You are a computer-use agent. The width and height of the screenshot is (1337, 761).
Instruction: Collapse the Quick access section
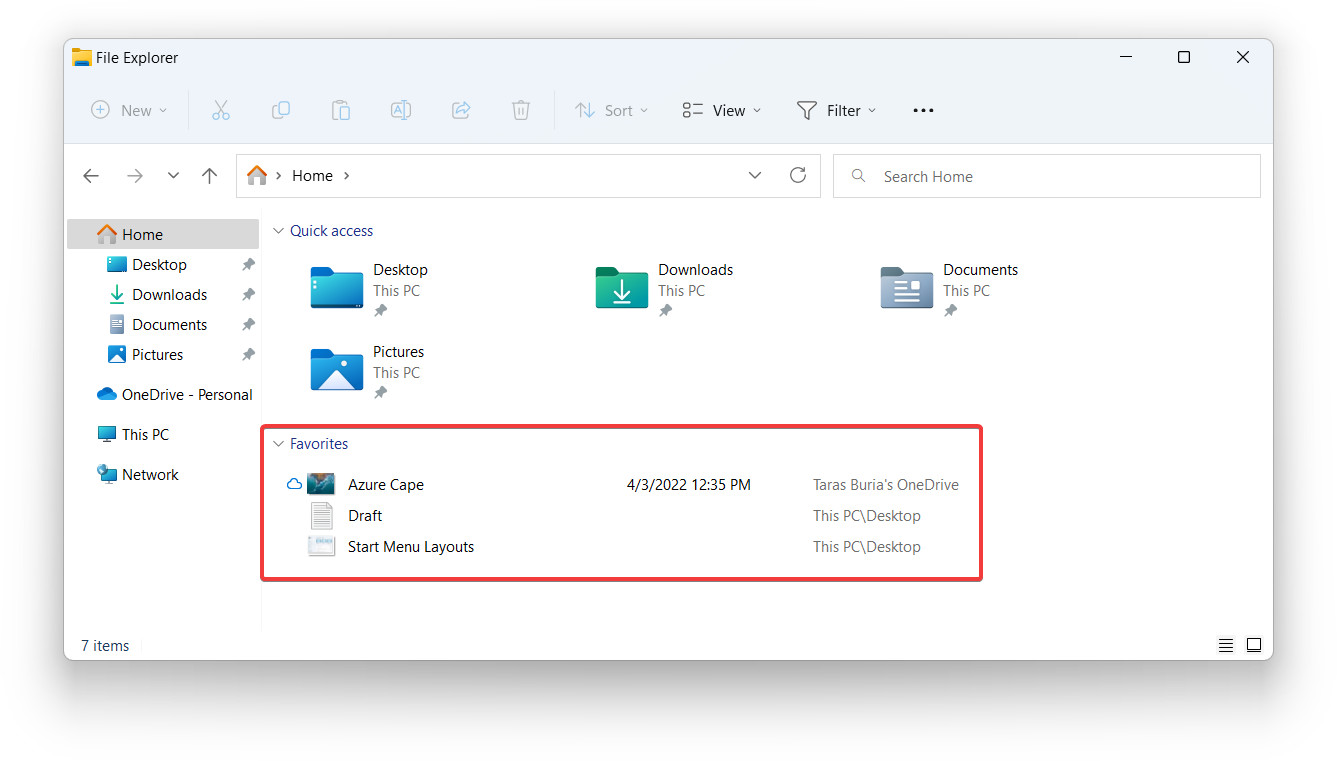(278, 230)
